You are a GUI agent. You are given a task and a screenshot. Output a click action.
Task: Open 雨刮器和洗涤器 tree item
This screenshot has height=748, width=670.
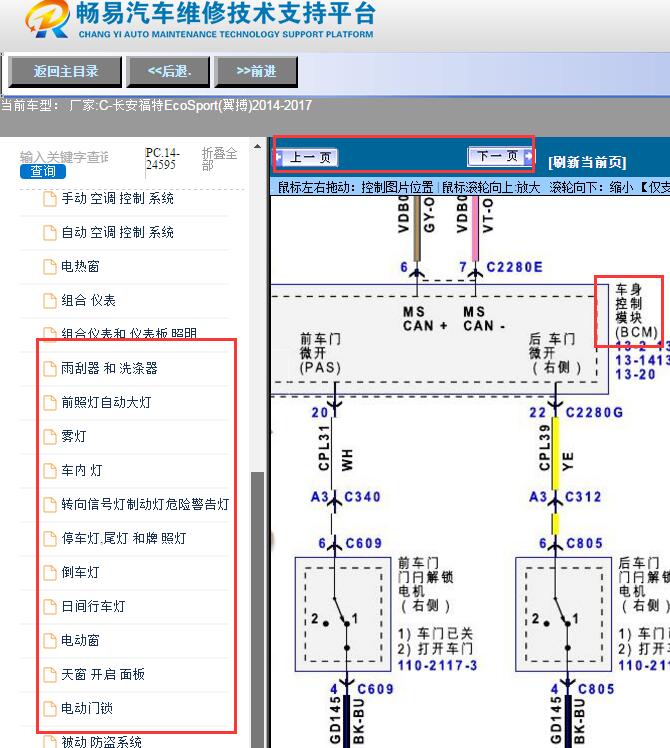[x=109, y=368]
